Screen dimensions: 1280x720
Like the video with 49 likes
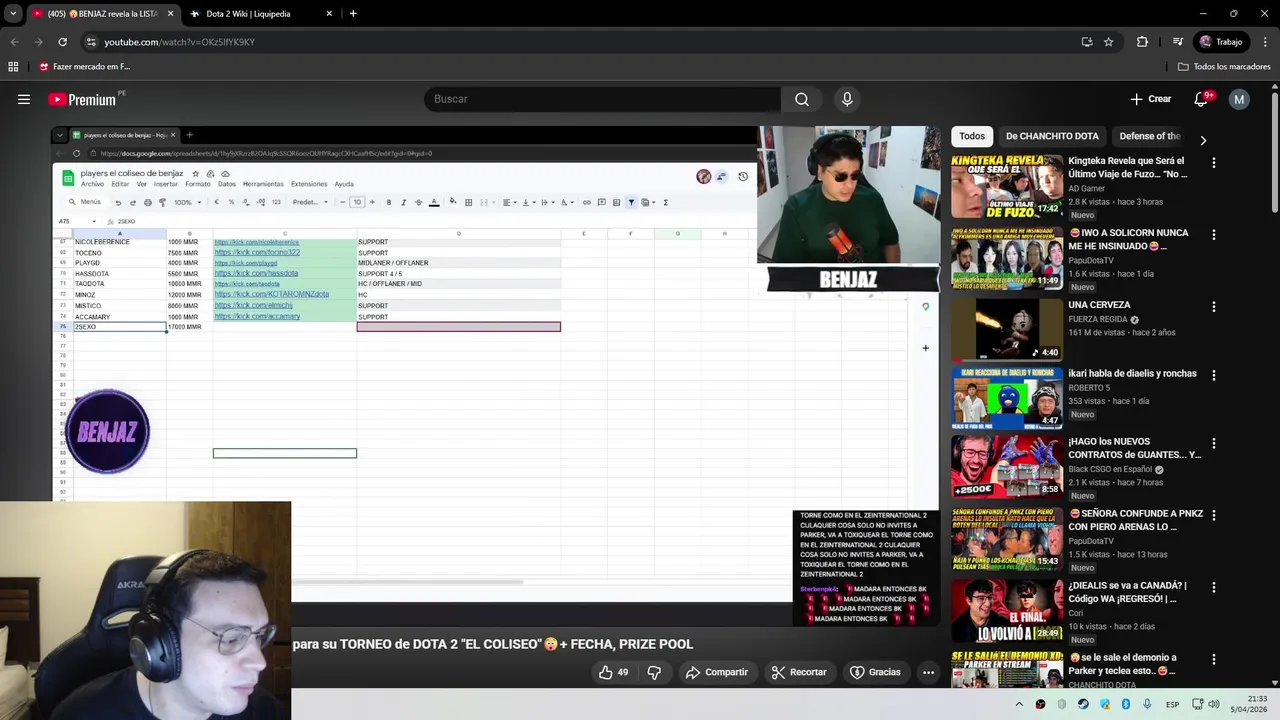(613, 672)
